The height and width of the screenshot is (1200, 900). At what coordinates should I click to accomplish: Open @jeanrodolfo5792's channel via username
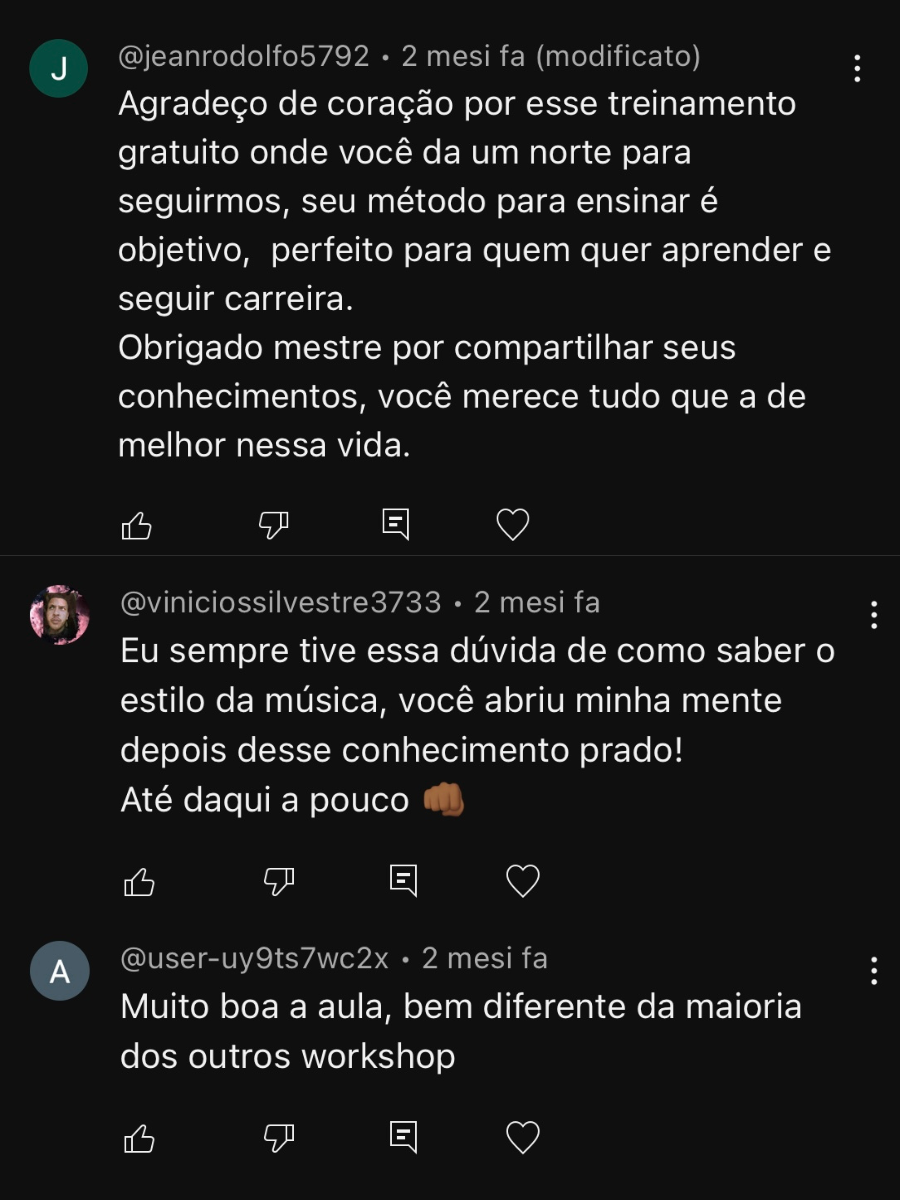(244, 56)
